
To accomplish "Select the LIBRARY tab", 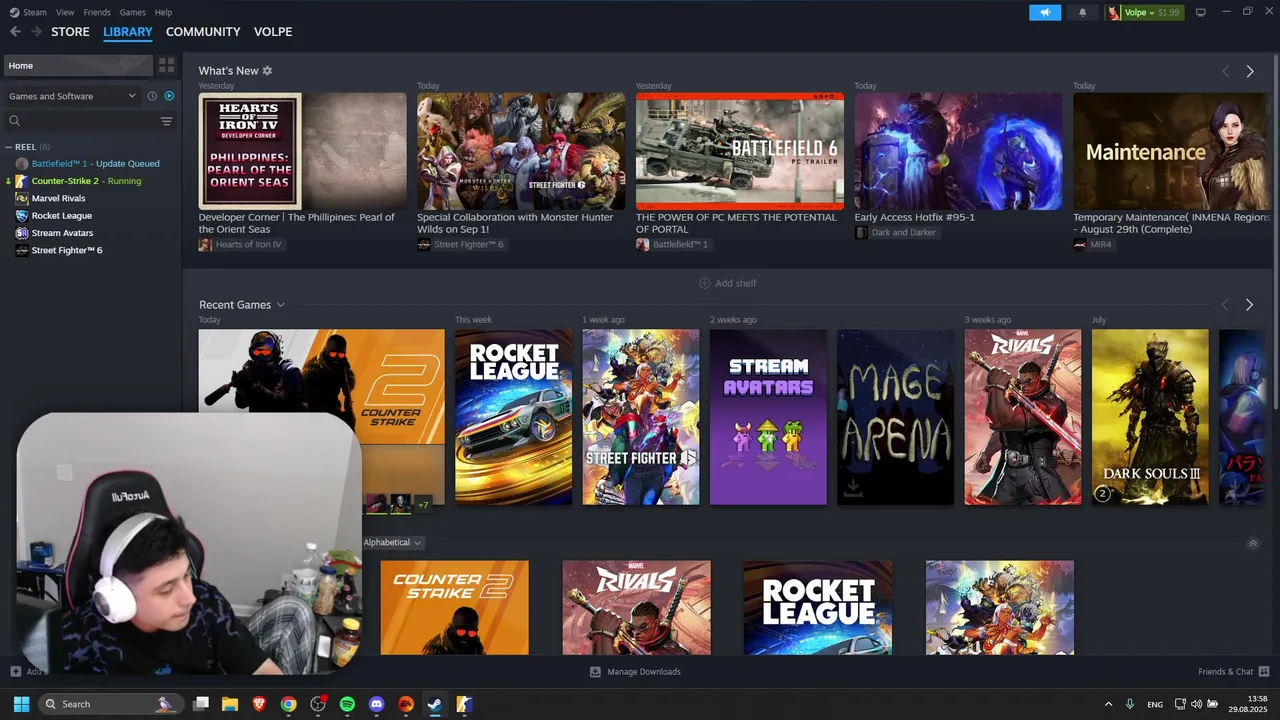I will pyautogui.click(x=128, y=32).
